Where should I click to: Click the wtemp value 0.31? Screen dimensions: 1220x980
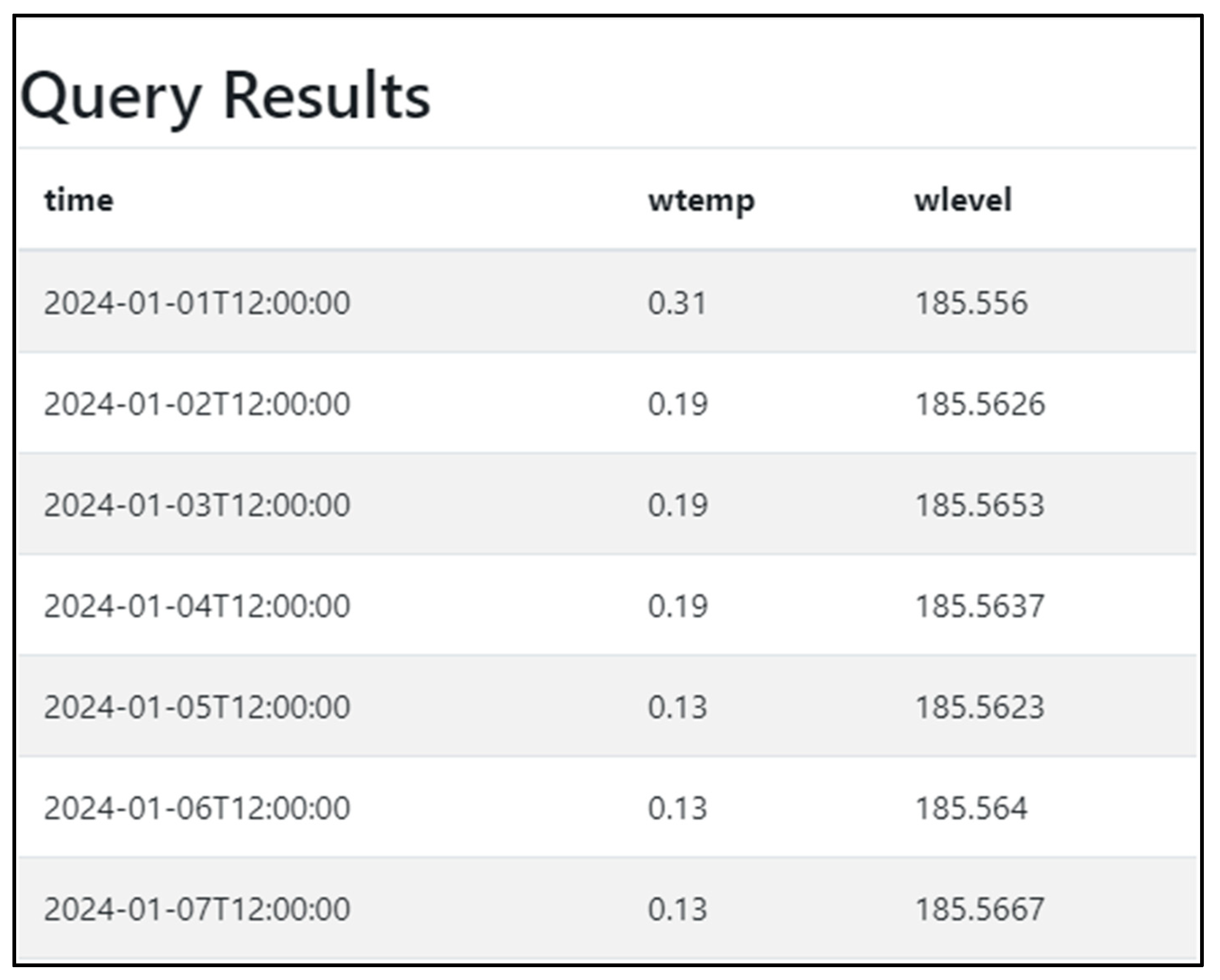tap(677, 303)
